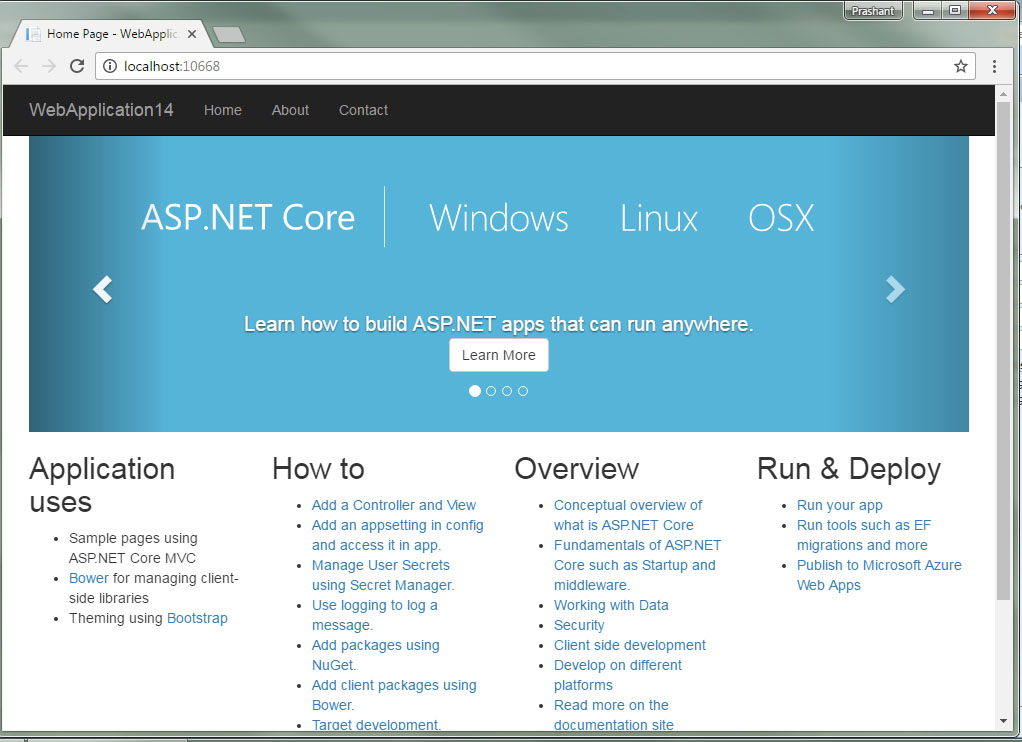1022x742 pixels.
Task: Open 'Conceptual overview of what is ASP.NET Core'
Action: (628, 515)
